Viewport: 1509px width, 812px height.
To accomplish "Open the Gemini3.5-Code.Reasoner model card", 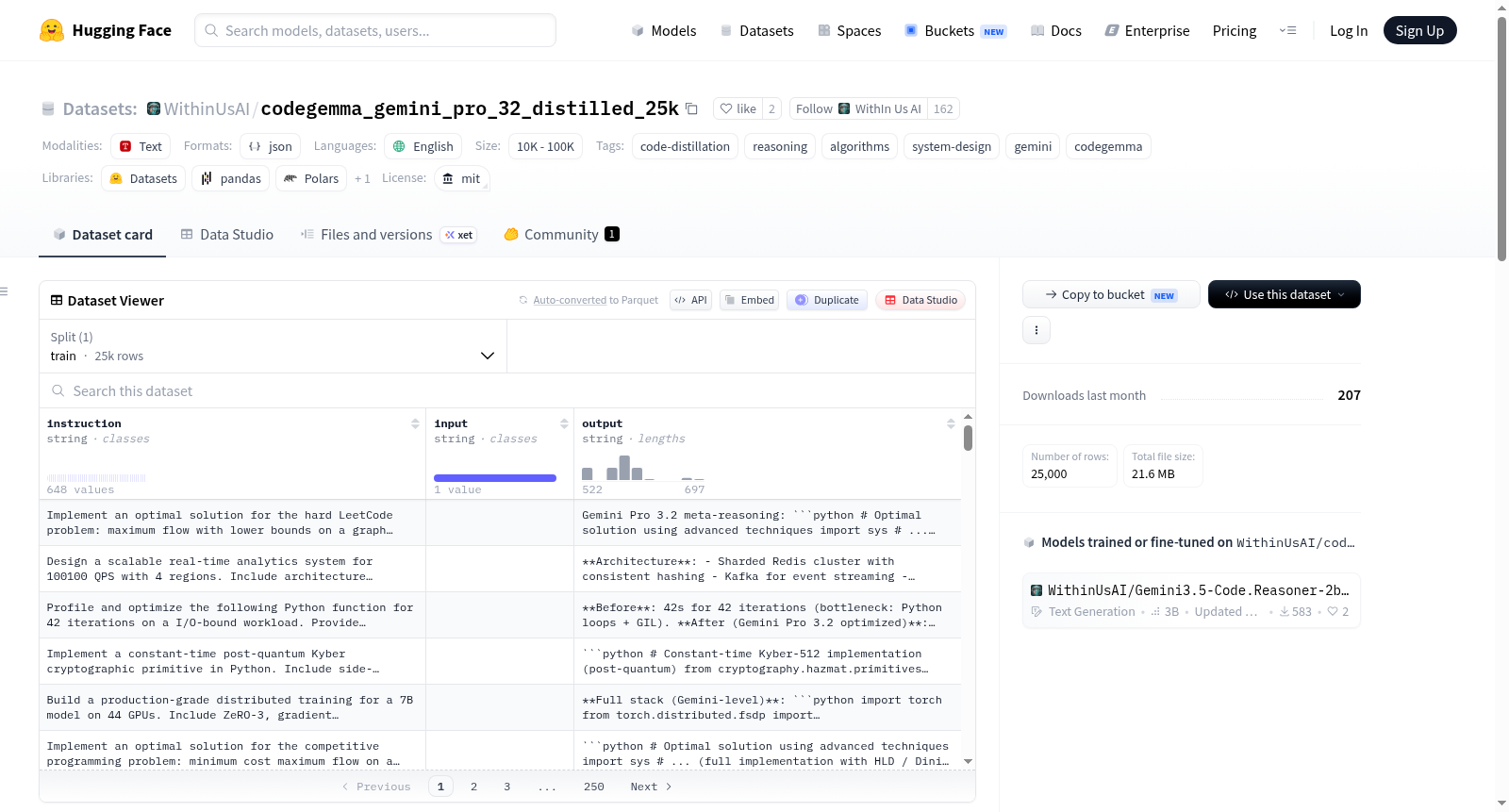I will pos(1191,600).
